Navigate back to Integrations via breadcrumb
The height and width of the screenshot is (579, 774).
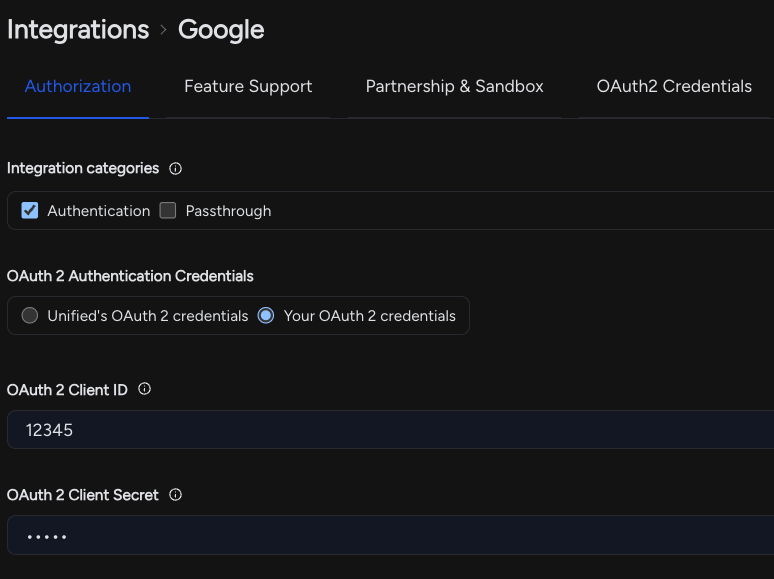click(78, 30)
